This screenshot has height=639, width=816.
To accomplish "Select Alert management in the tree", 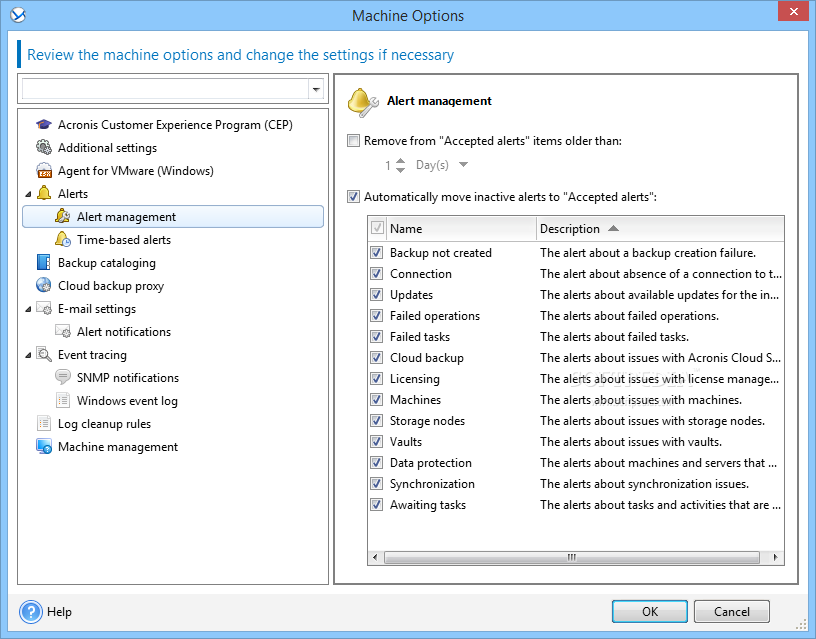I will (x=173, y=216).
